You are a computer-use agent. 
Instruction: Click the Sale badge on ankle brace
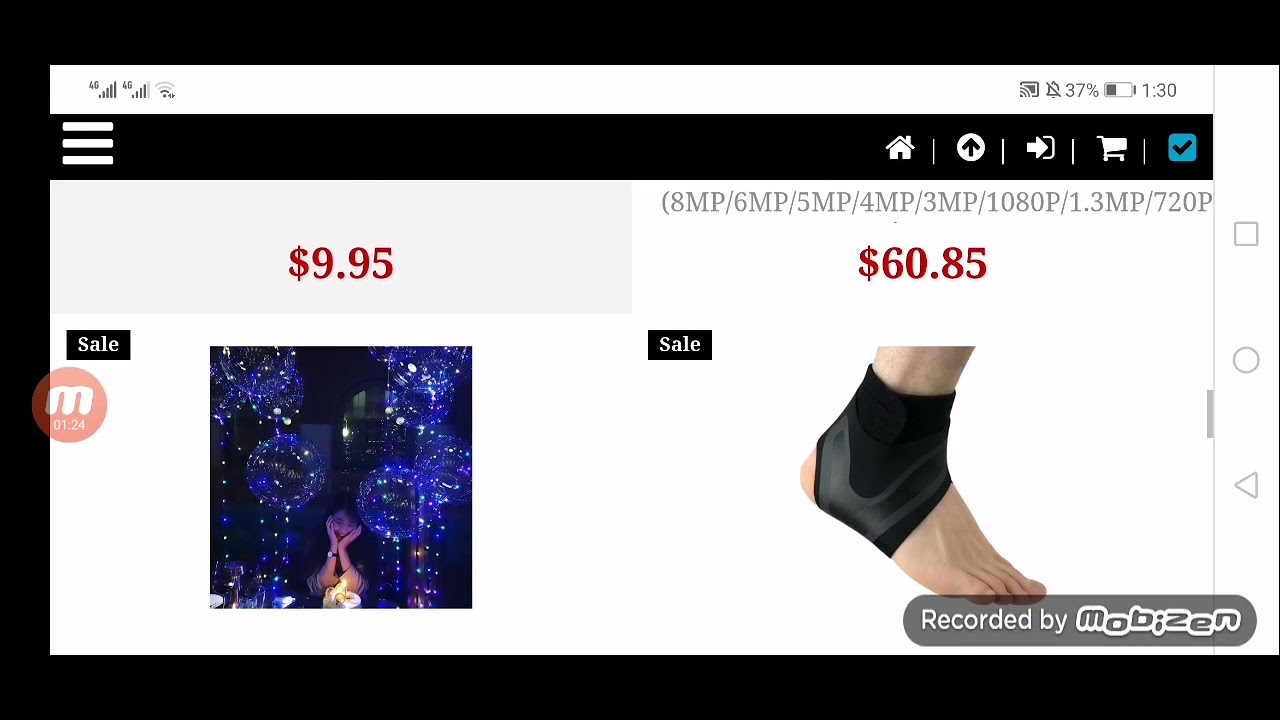(x=680, y=344)
